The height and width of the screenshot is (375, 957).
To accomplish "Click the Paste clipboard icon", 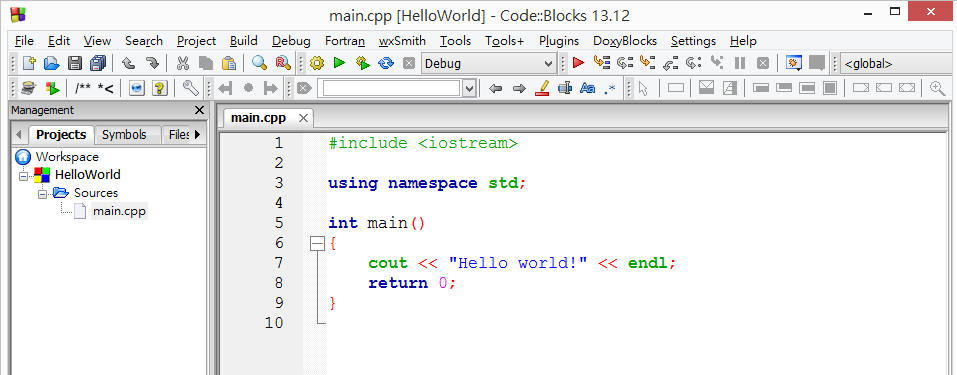I will [x=229, y=63].
